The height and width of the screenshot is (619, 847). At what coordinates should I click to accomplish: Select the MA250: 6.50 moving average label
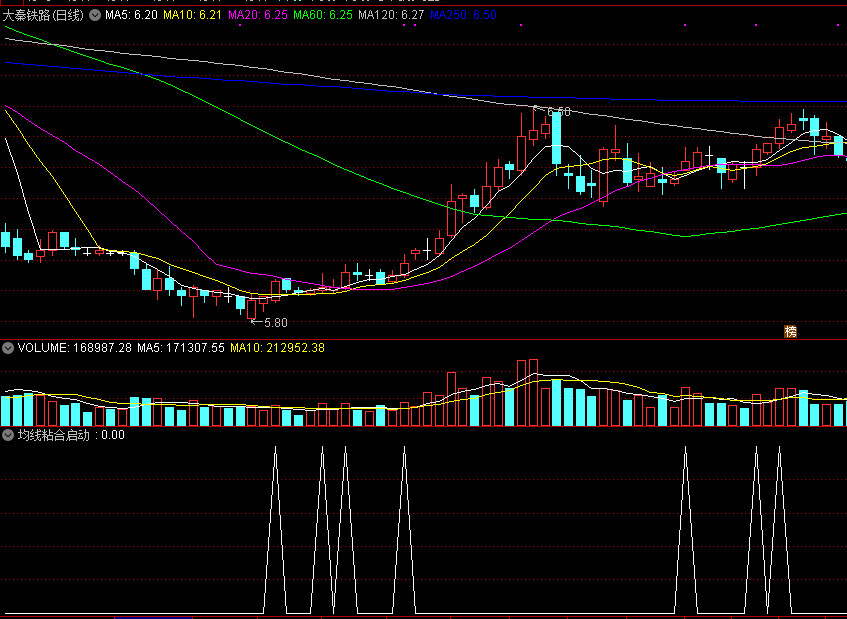(463, 15)
